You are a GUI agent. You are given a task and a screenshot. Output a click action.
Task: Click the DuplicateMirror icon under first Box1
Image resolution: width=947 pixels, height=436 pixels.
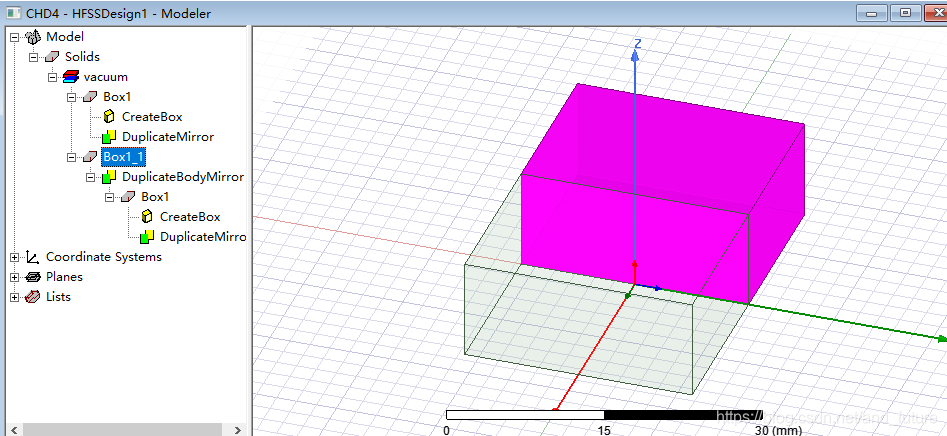tap(109, 136)
